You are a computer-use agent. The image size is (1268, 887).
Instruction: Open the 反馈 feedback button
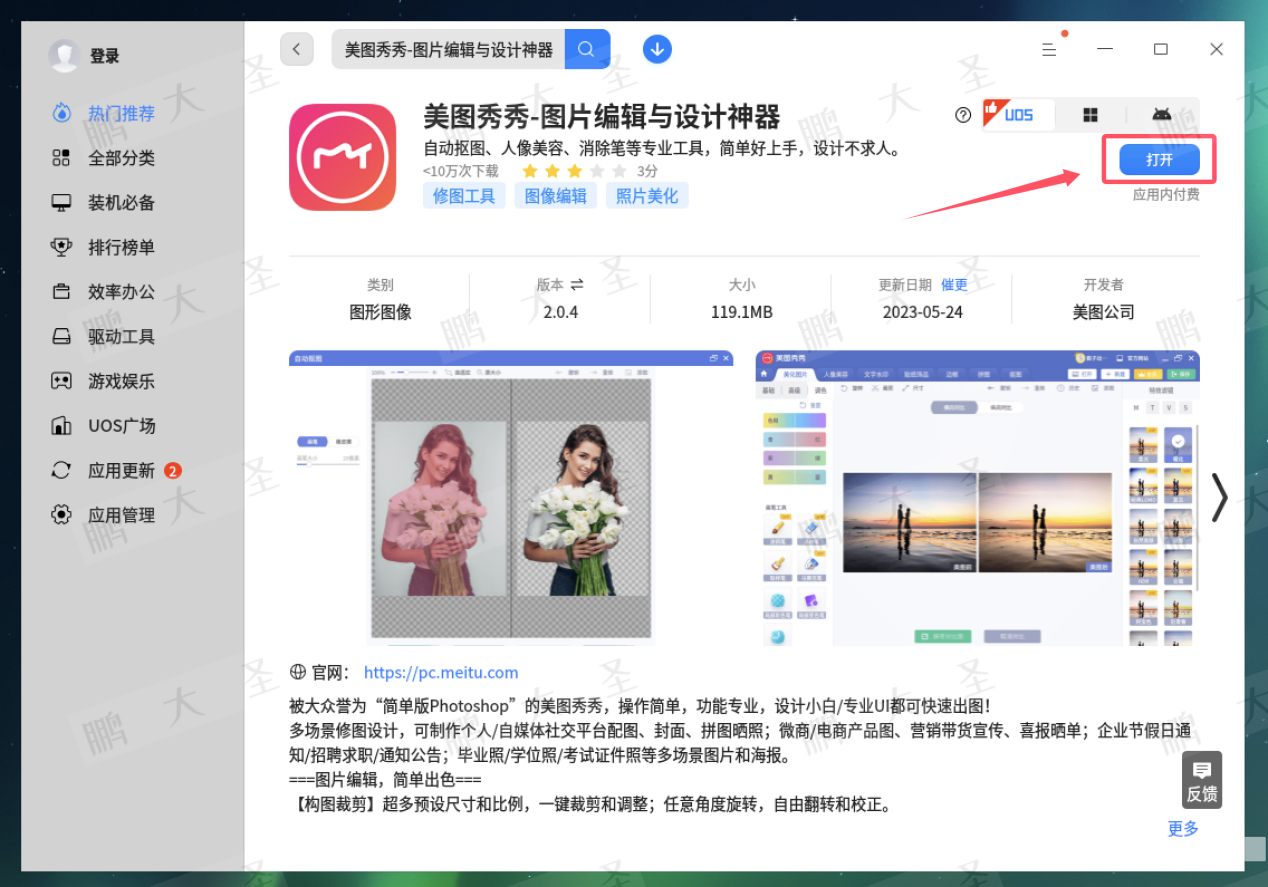click(x=1202, y=780)
